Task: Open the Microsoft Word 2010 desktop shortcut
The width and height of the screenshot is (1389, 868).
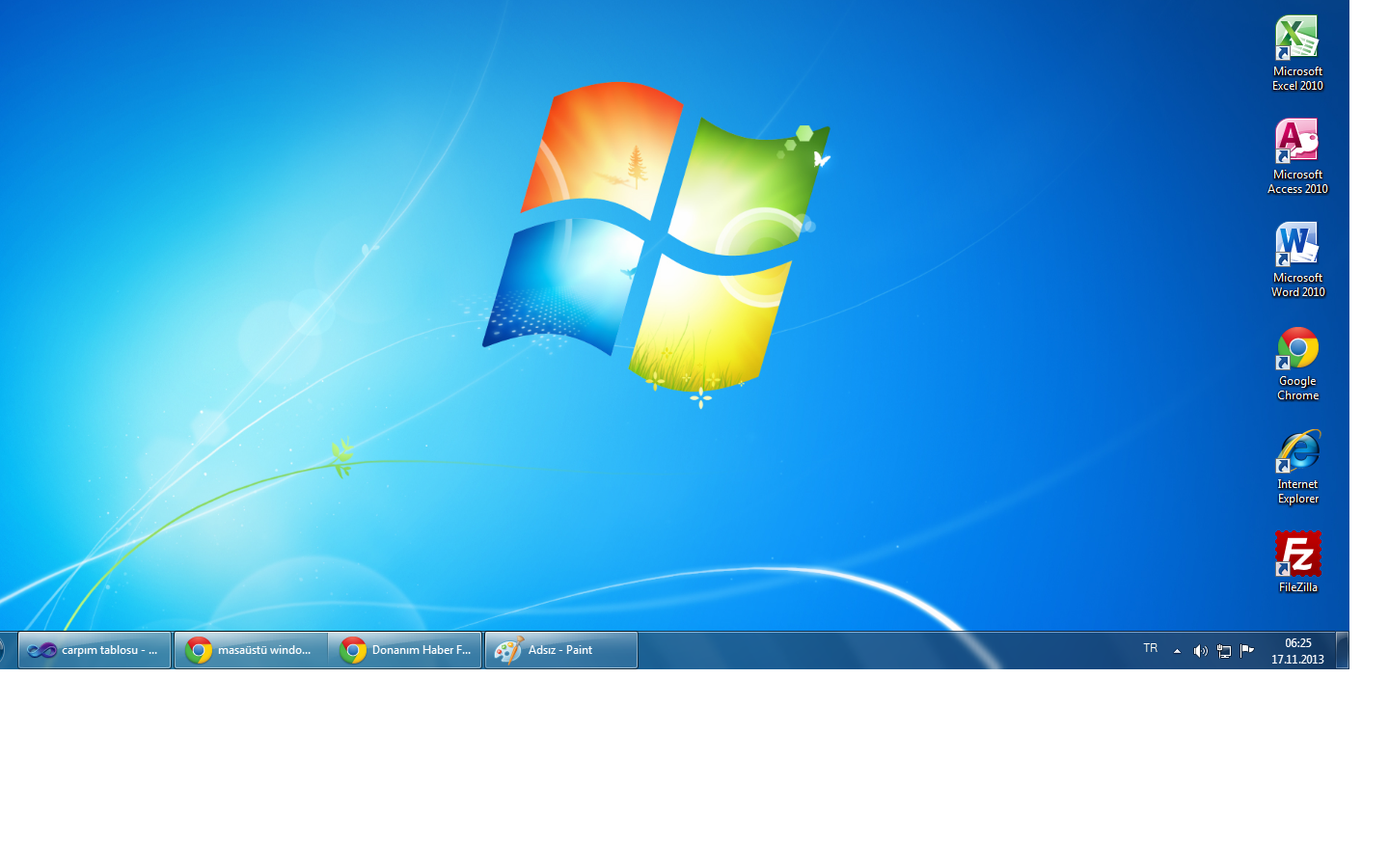Action: (1297, 260)
